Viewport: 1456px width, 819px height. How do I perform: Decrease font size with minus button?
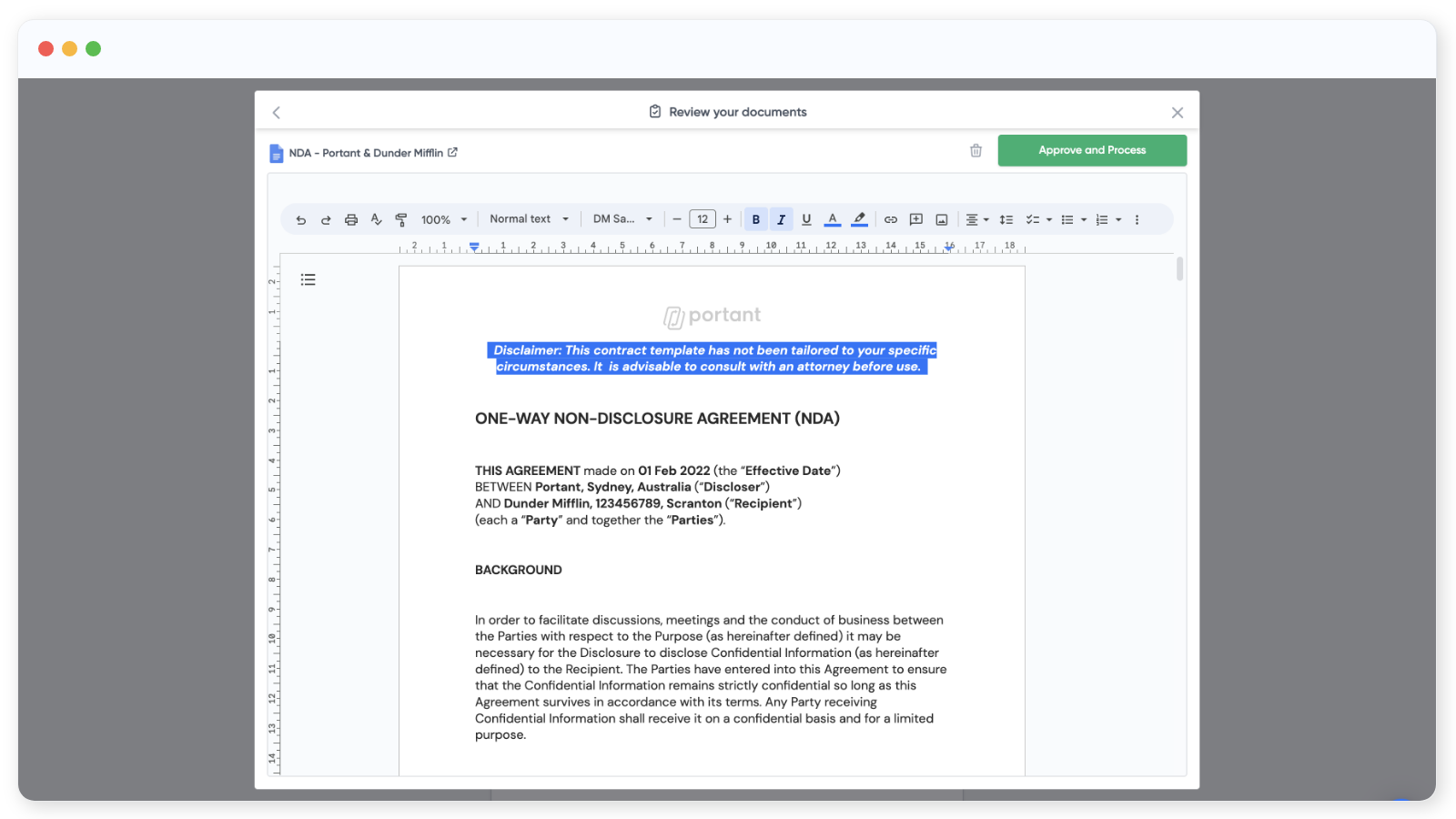[677, 219]
